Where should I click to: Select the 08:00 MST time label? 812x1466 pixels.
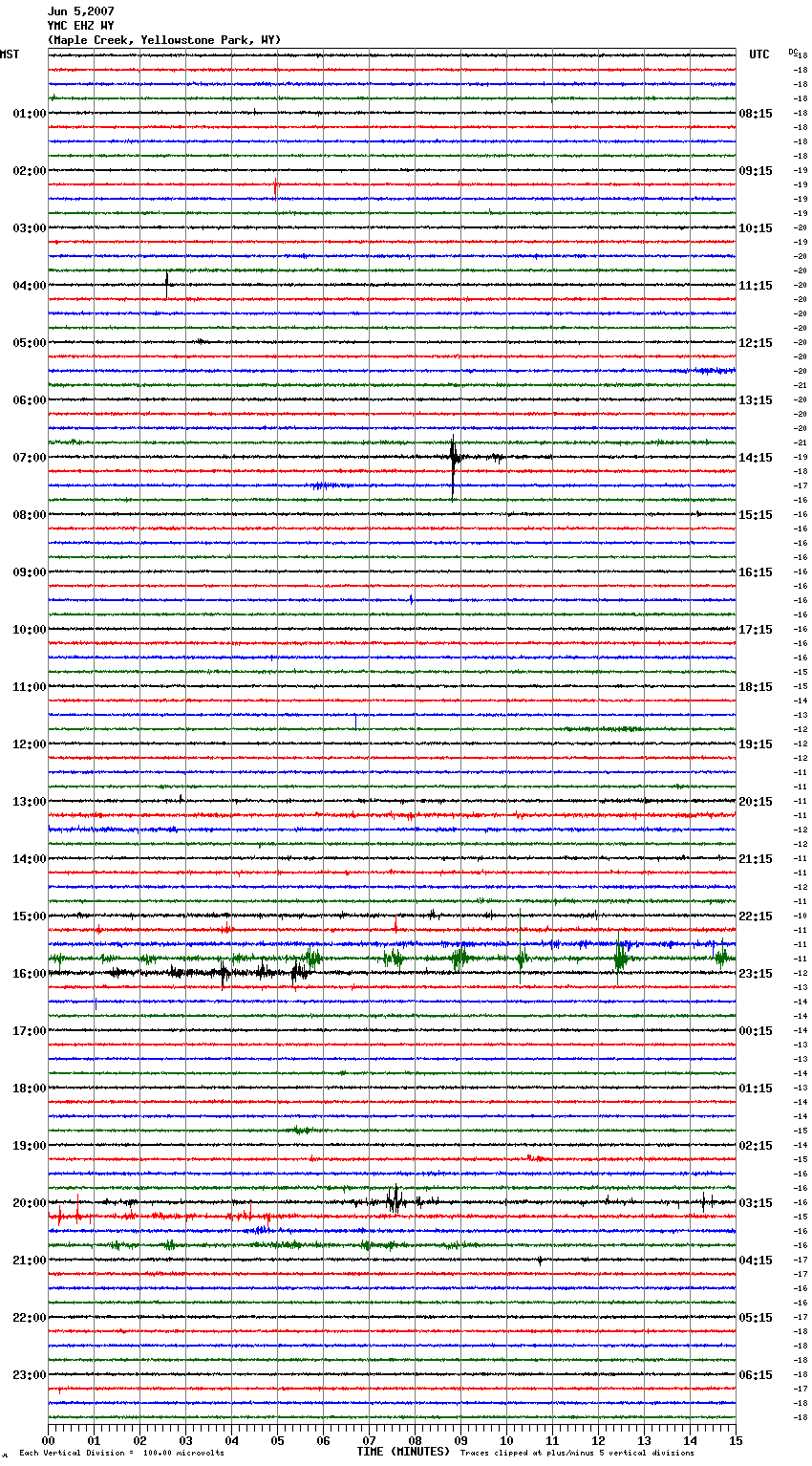click(x=30, y=515)
